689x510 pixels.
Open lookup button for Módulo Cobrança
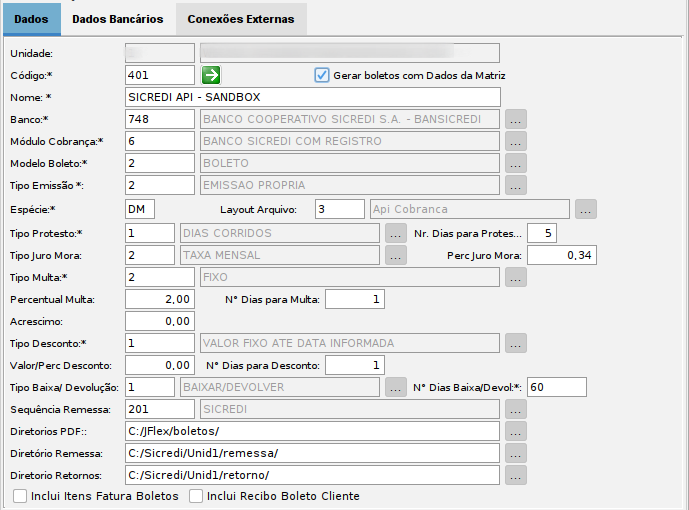point(515,142)
